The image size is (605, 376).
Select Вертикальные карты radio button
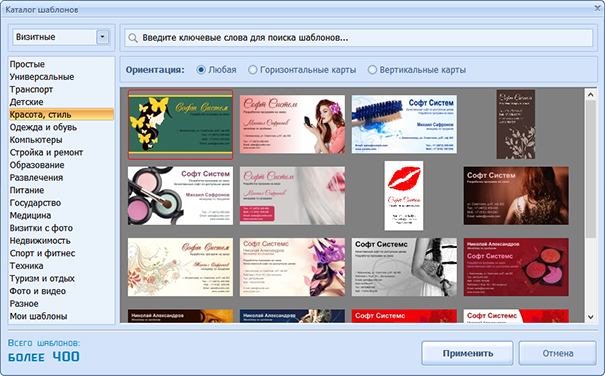[372, 70]
